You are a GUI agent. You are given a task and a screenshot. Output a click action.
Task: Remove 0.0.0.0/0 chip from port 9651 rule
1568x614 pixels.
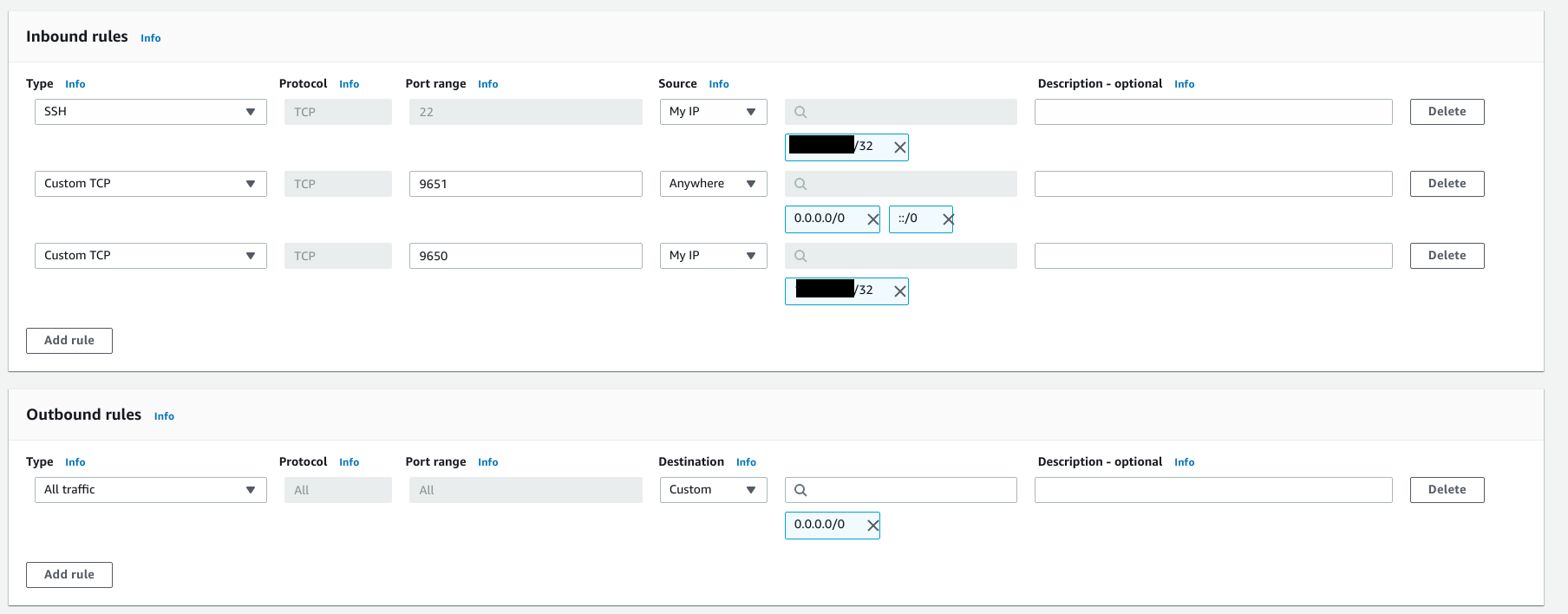872,219
